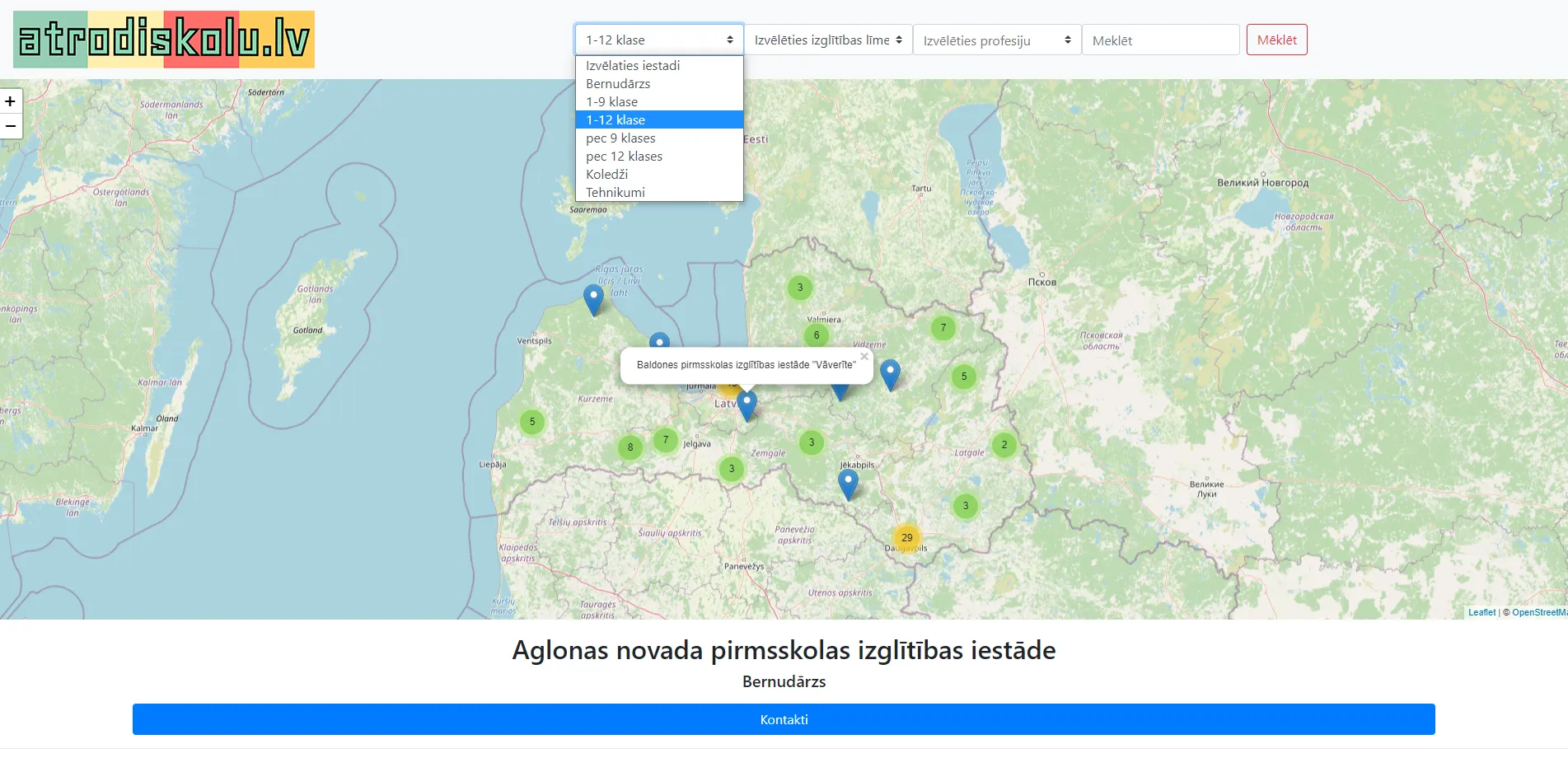Select 'Bernudārzs' from the class dropdown
1568x772 pixels.
click(618, 83)
